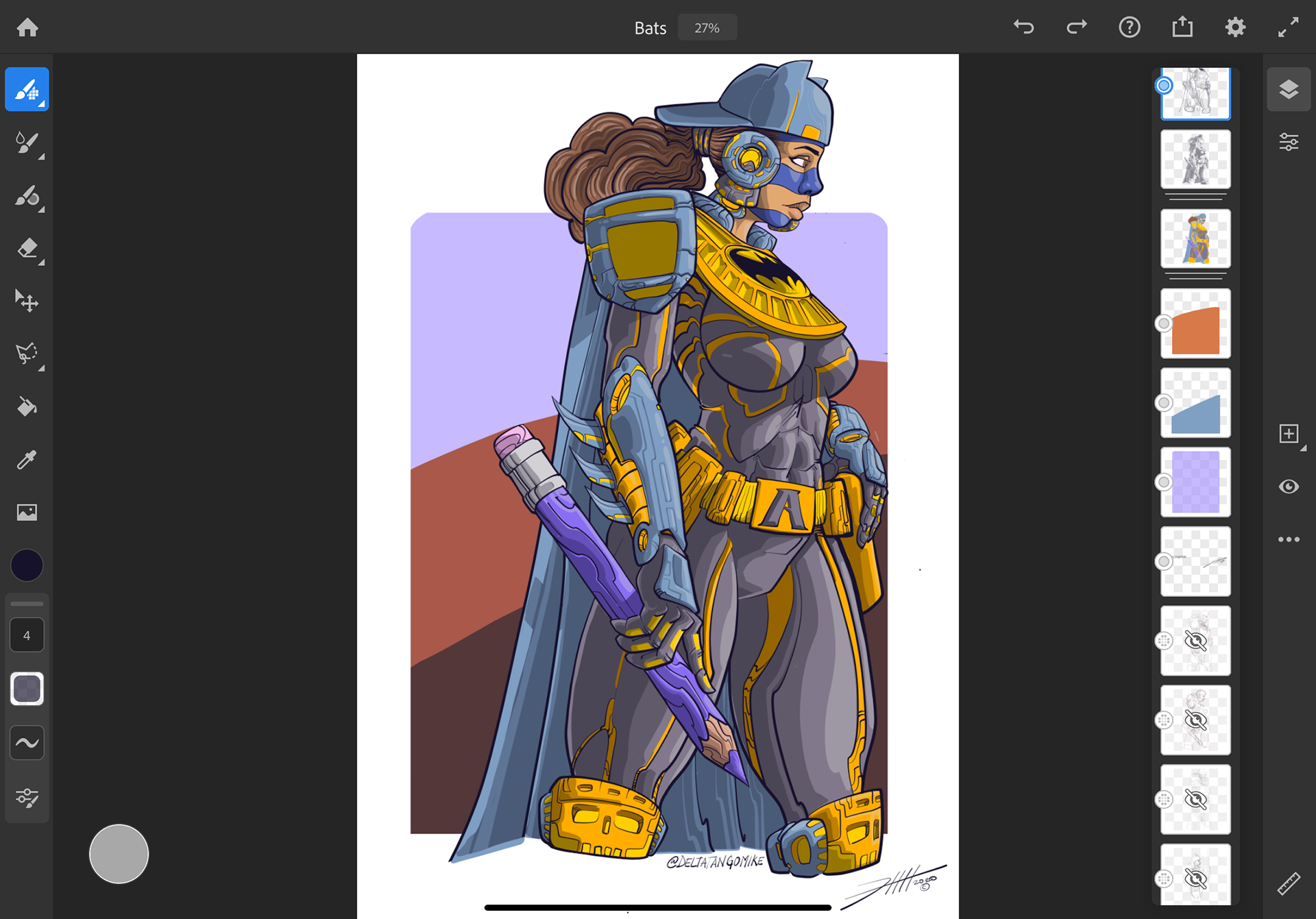
Task: Show the third hidden sketch layer from top
Action: [1195, 799]
